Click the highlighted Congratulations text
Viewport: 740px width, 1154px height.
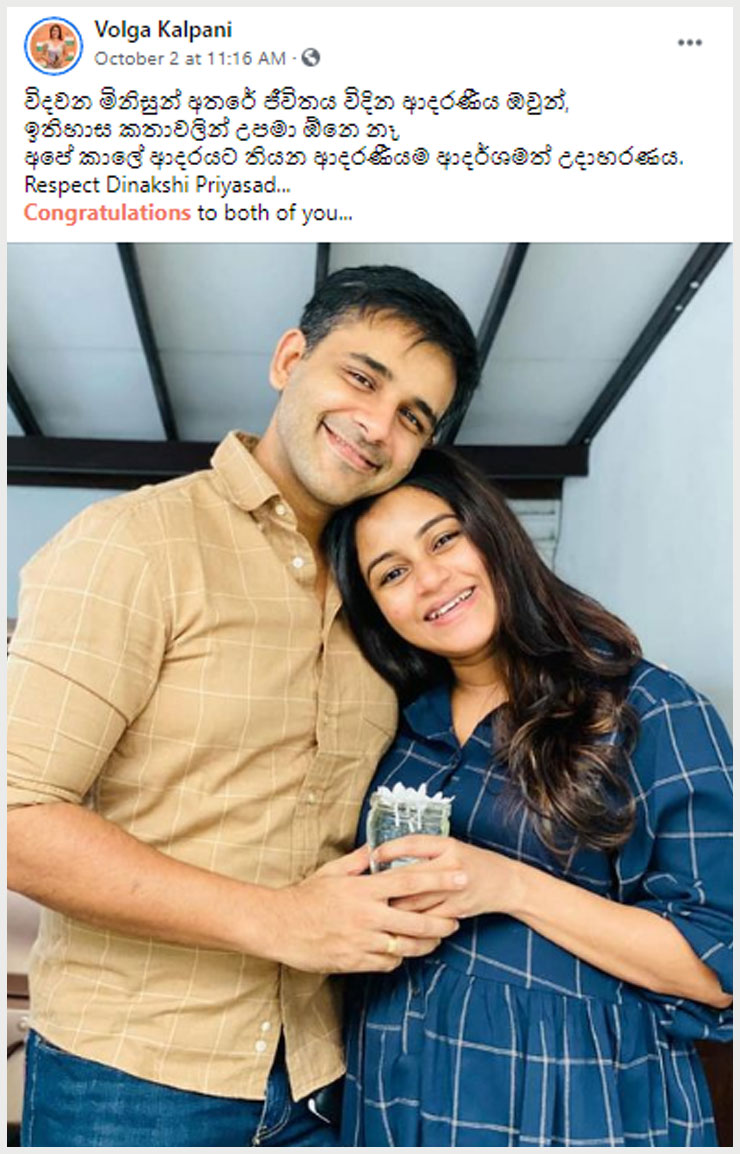click(108, 213)
